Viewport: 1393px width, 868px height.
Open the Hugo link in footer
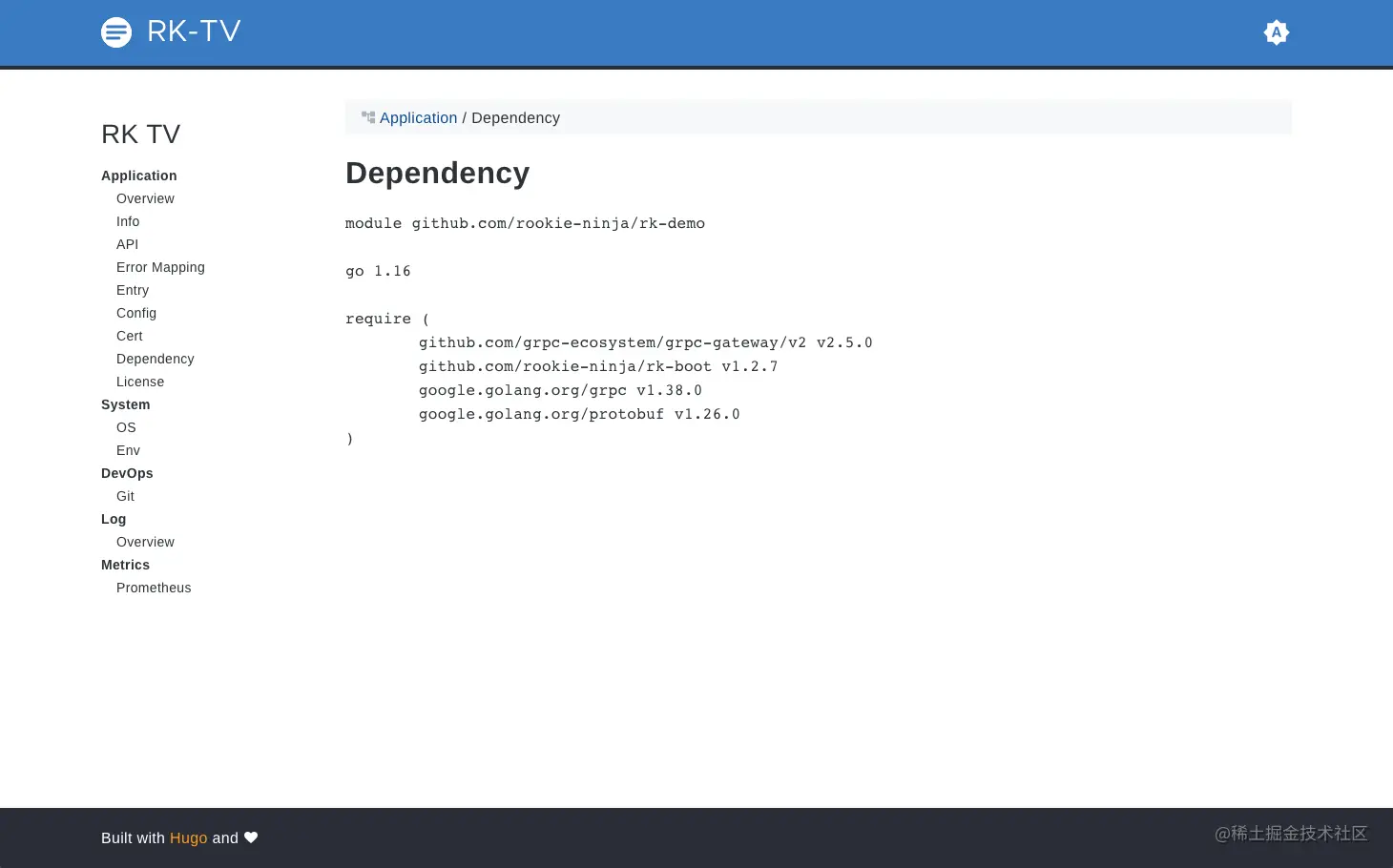click(x=188, y=837)
